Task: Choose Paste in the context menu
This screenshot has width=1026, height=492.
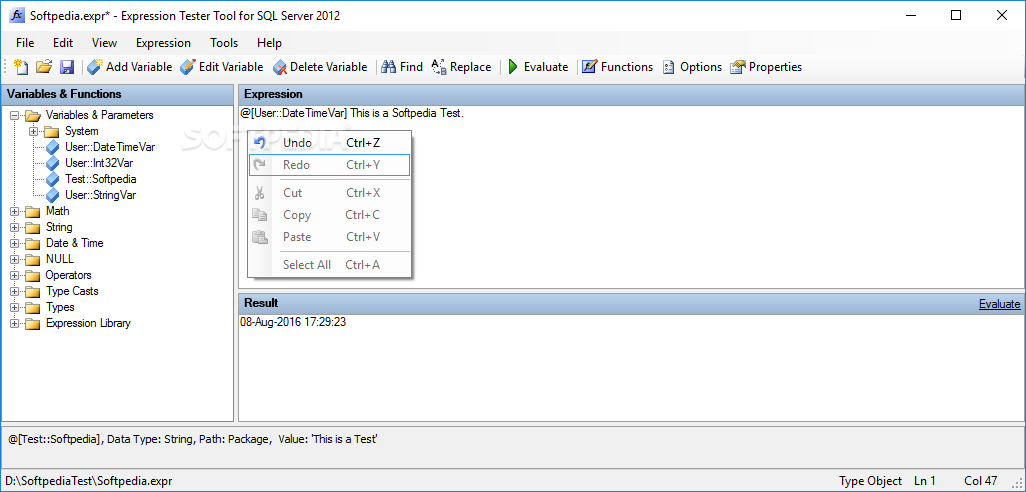Action: pos(329,237)
